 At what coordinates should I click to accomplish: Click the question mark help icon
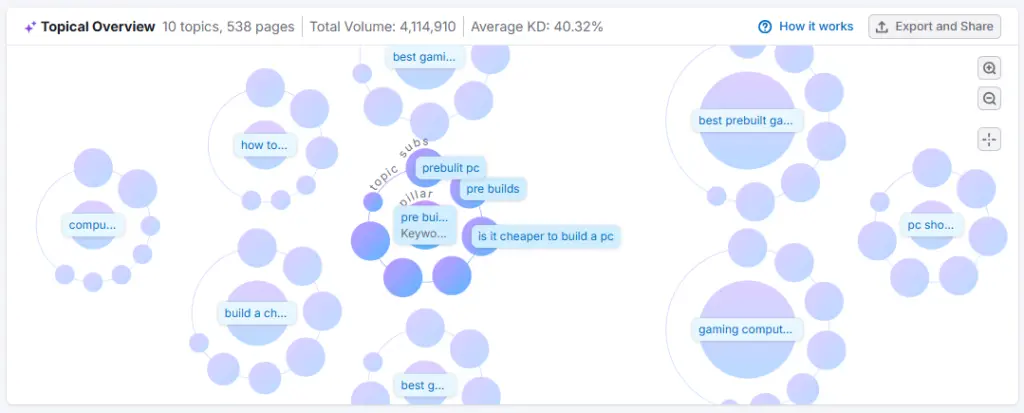[x=765, y=27]
